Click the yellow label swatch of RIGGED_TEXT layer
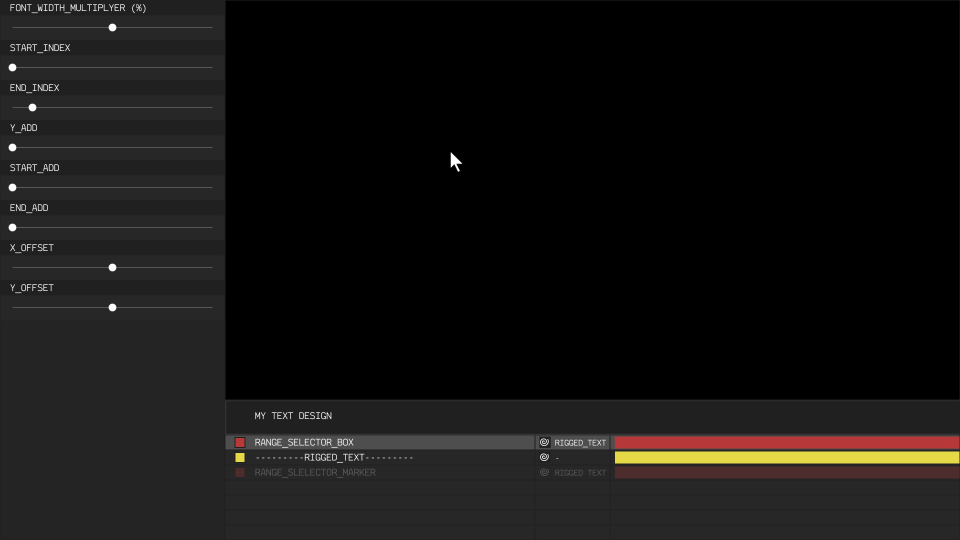The image size is (960, 540). point(240,457)
